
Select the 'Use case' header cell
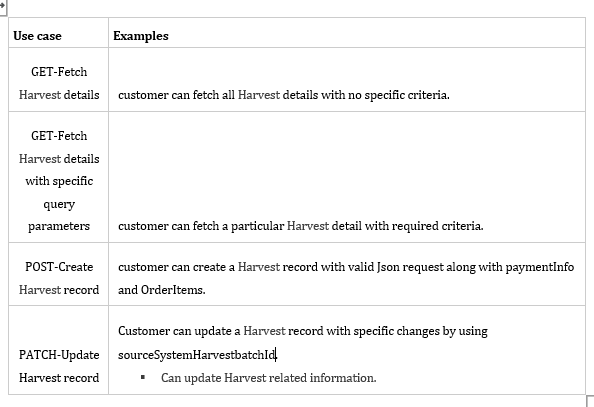coord(59,33)
